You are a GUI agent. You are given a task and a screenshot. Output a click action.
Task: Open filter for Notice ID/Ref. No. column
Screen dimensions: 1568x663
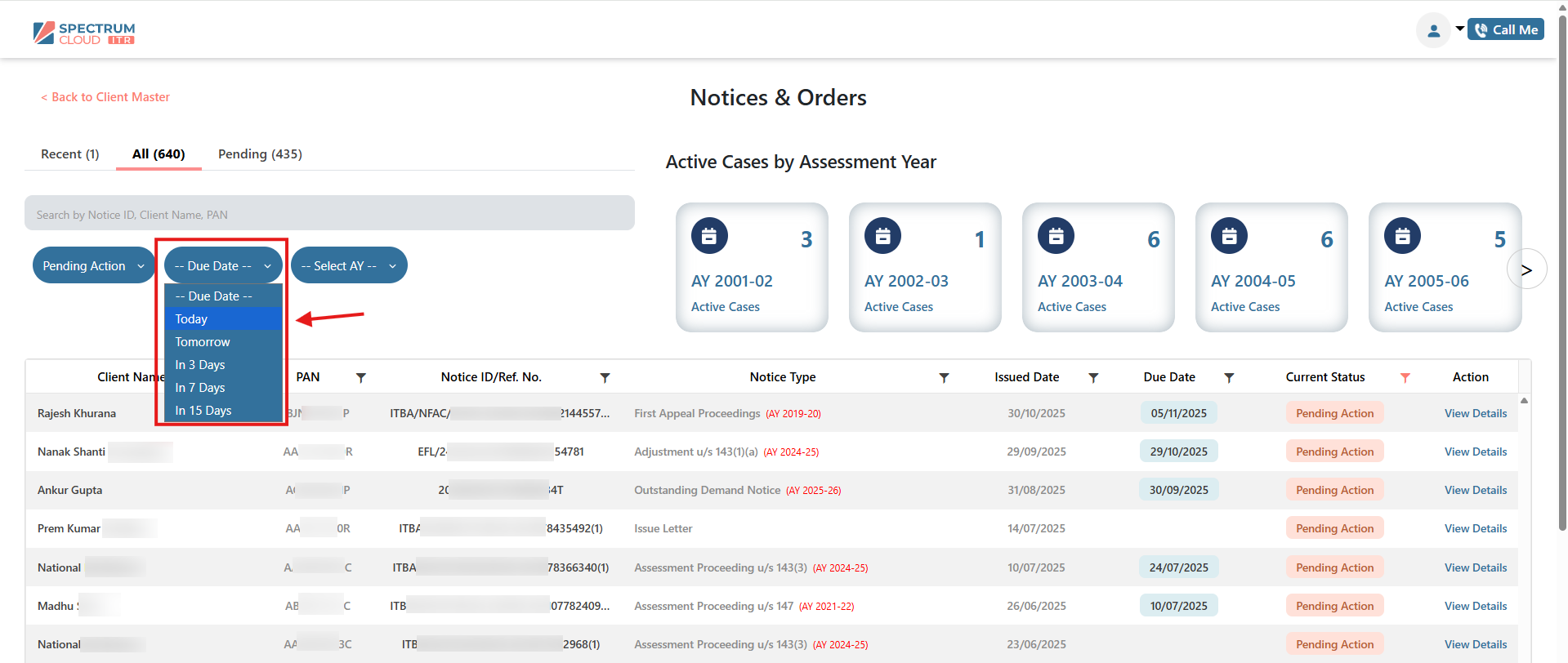605,377
